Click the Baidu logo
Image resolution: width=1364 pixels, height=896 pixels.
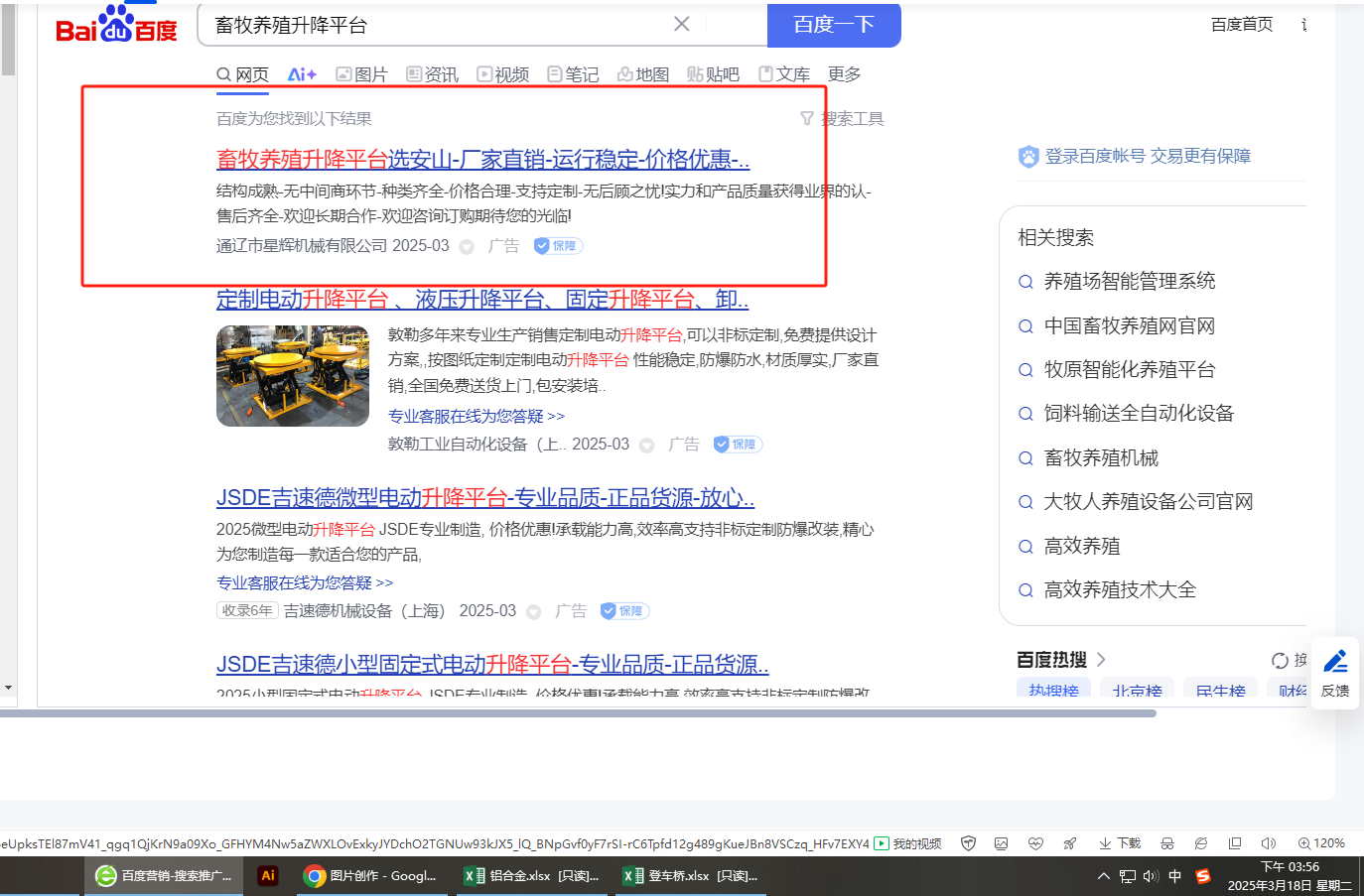pos(116,27)
